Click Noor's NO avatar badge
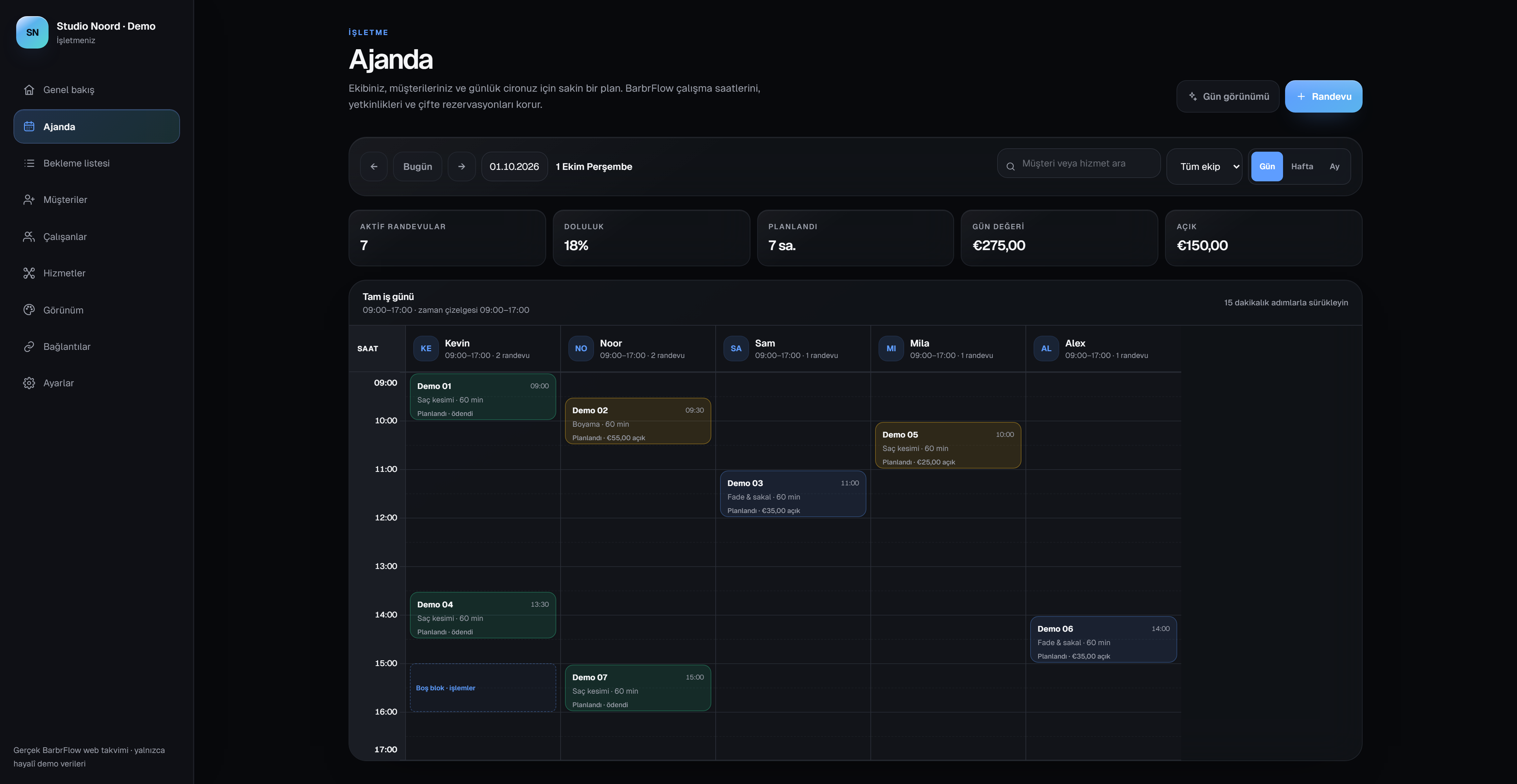 pos(581,349)
